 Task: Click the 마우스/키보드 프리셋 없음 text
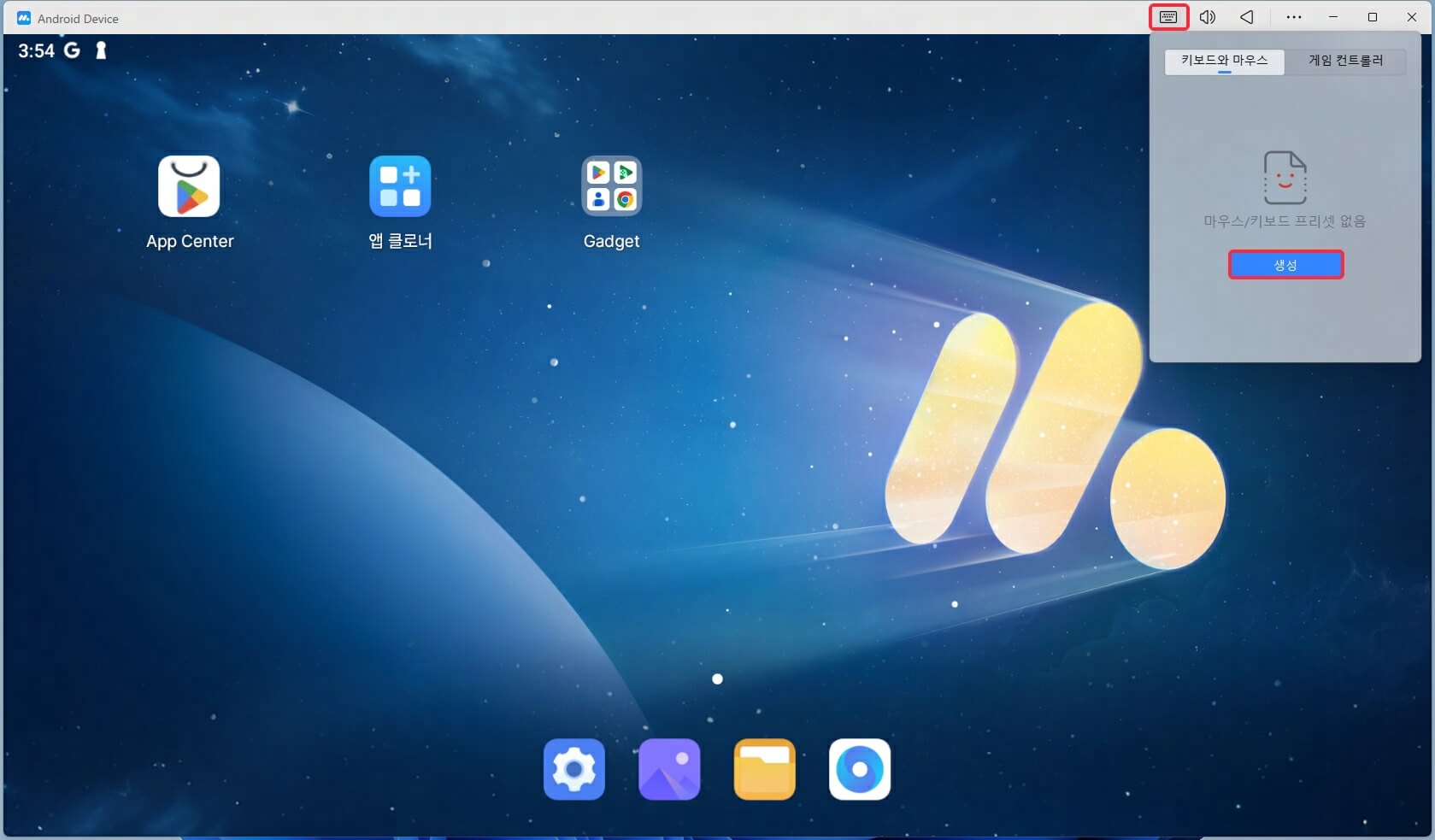point(1285,221)
